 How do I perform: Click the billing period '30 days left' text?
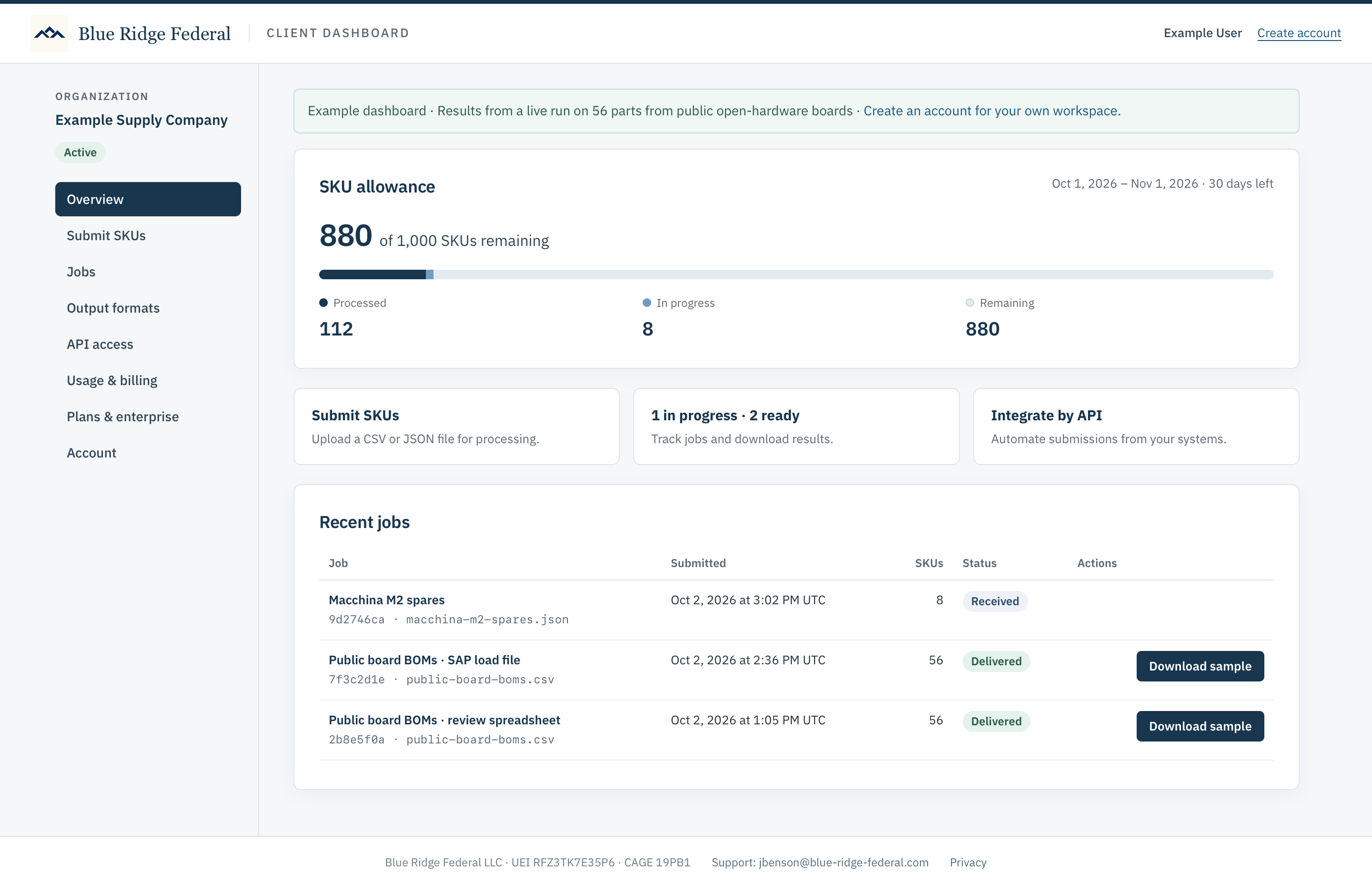[x=1241, y=183]
